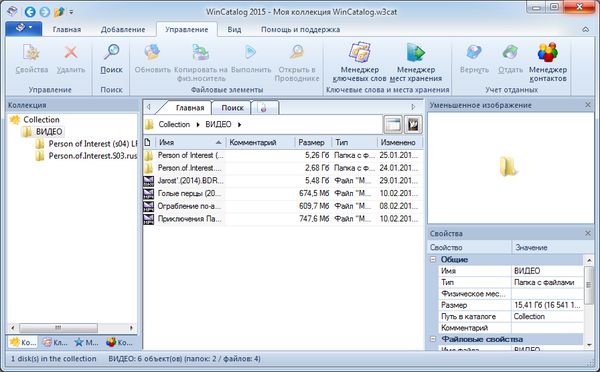Viewport: 600px width, 372px height.
Task: Sort list by Размер column header
Action: [x=311, y=142]
